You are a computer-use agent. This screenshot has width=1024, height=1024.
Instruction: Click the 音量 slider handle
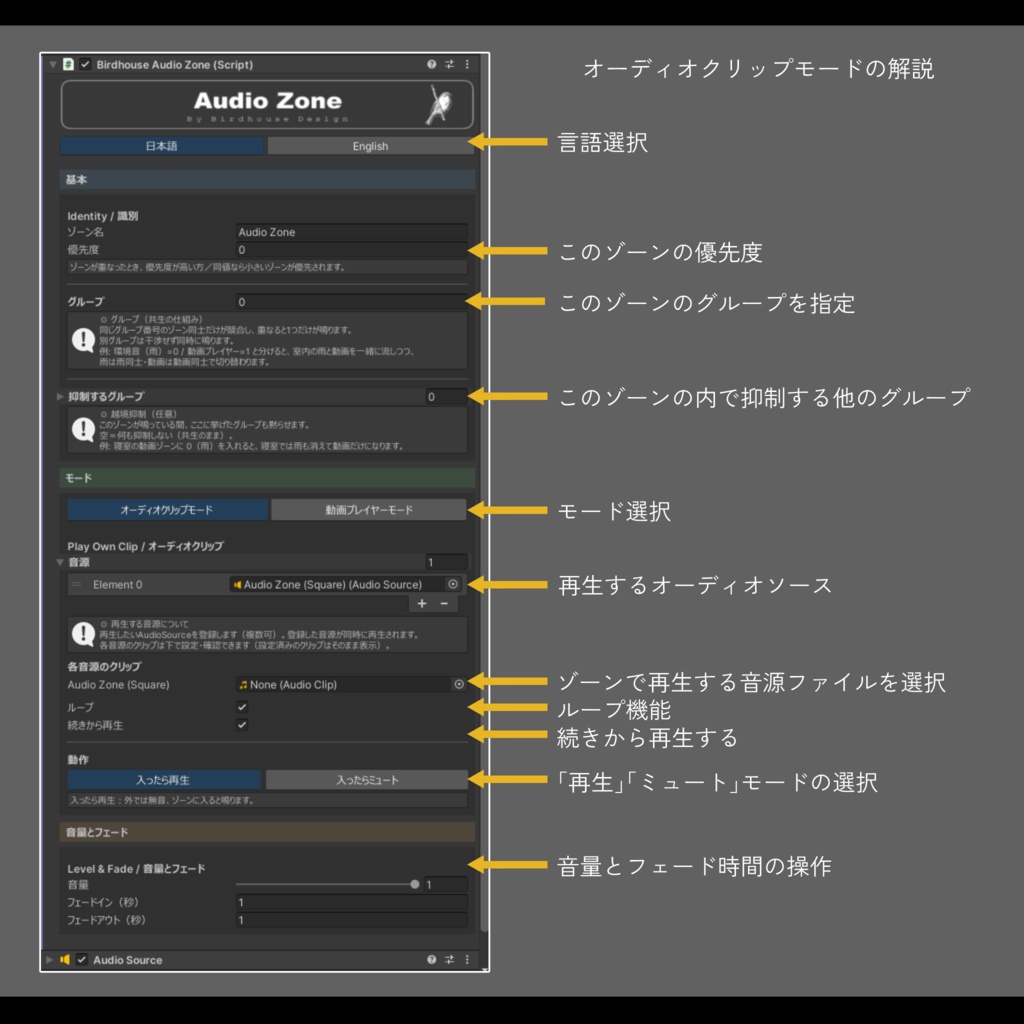[415, 884]
